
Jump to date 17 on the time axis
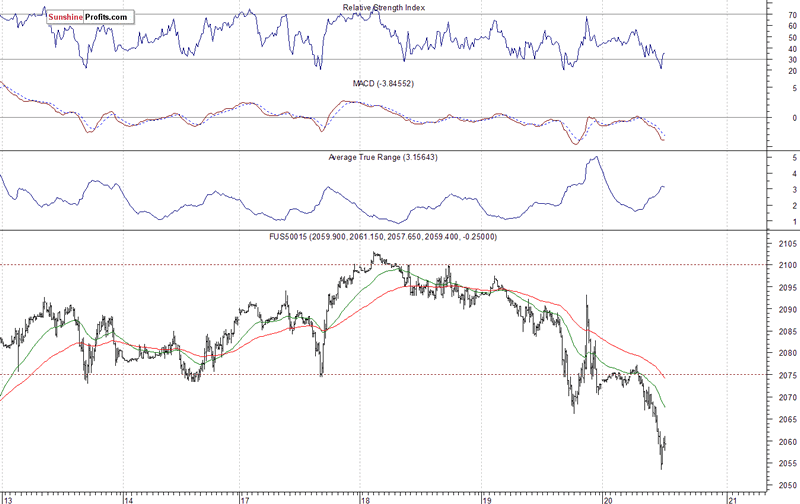(x=244, y=497)
